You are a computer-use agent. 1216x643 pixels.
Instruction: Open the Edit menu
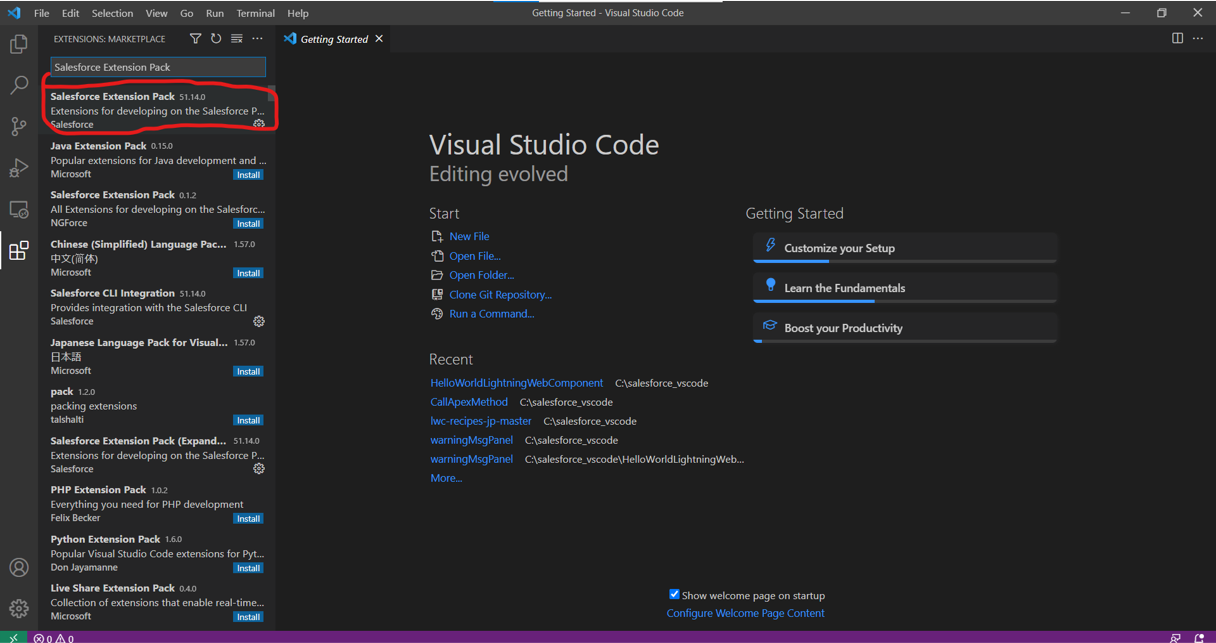(70, 13)
